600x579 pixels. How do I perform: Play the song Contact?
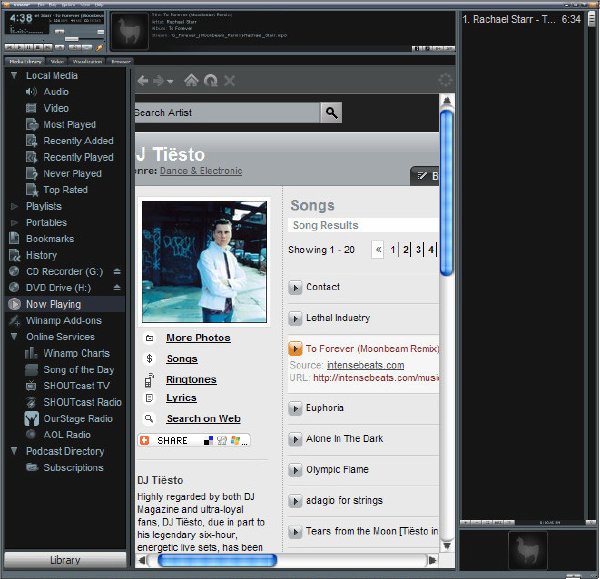coord(295,287)
